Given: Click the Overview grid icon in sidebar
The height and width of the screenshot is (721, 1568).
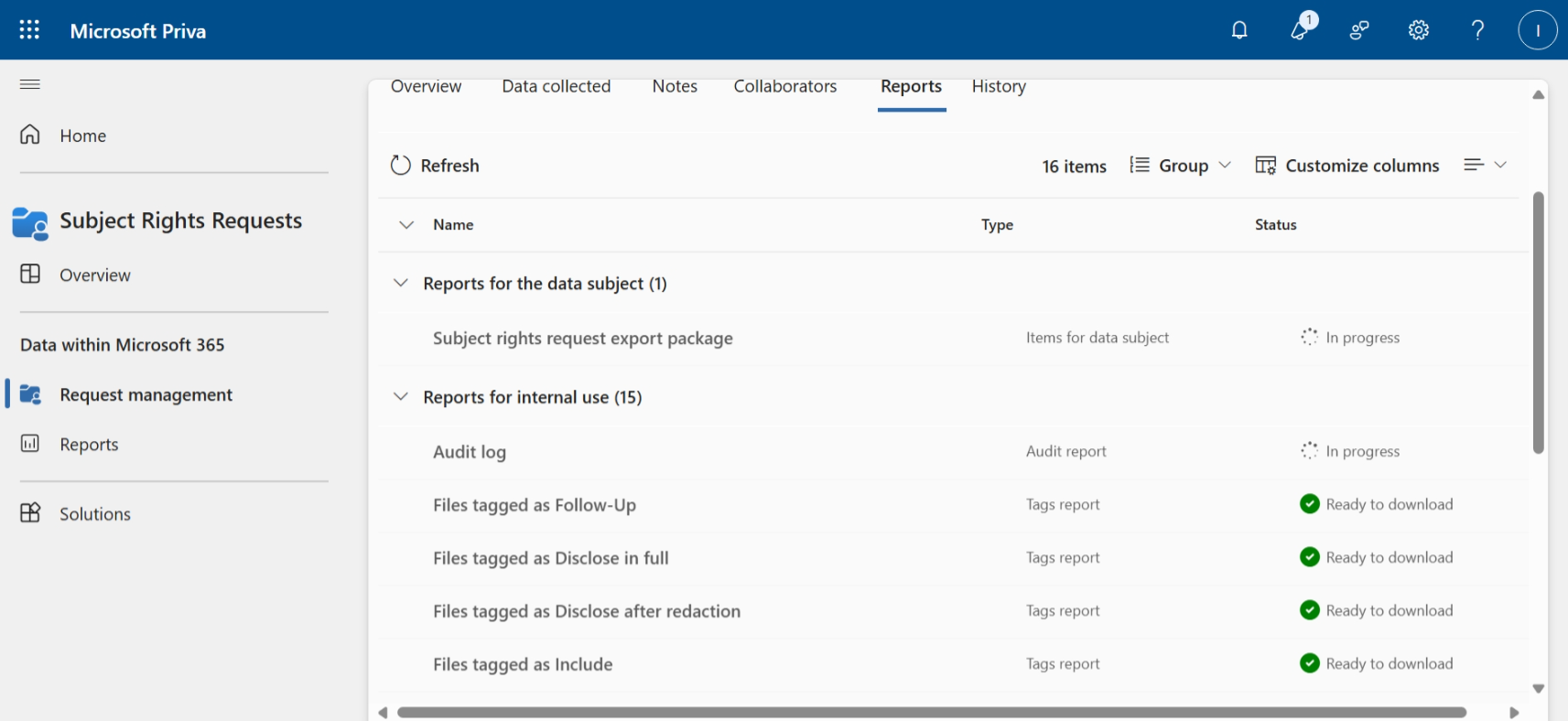Looking at the screenshot, I should tap(30, 274).
